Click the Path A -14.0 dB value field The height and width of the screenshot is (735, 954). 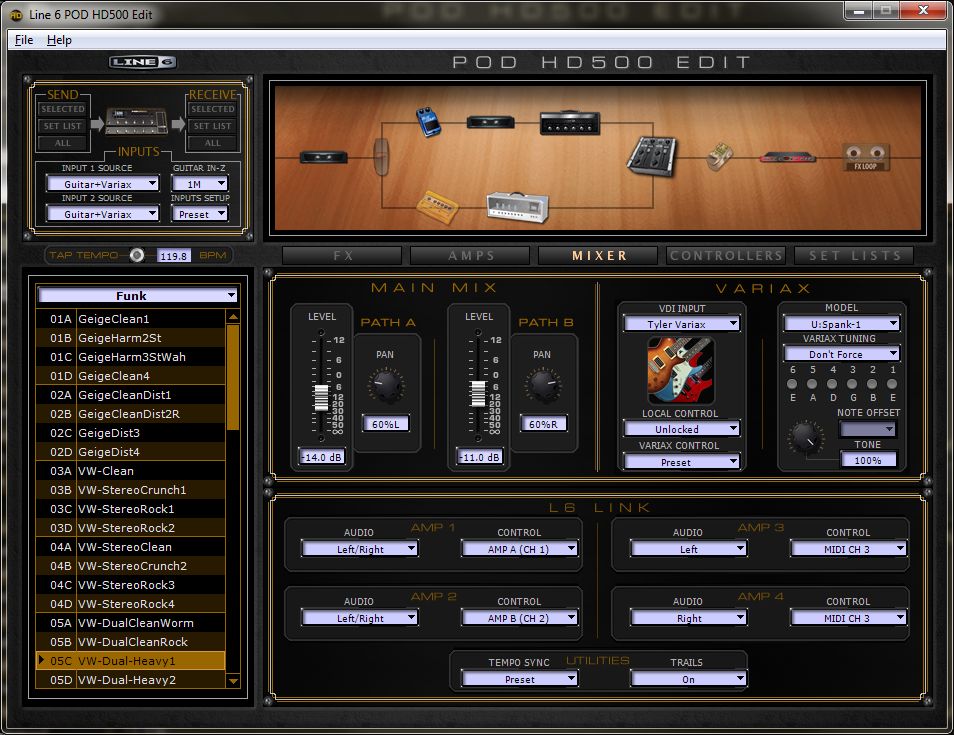click(x=322, y=457)
